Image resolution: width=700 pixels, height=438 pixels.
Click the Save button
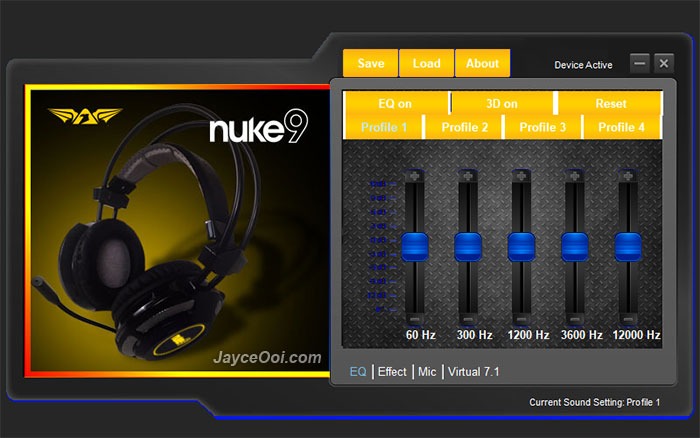(x=371, y=63)
